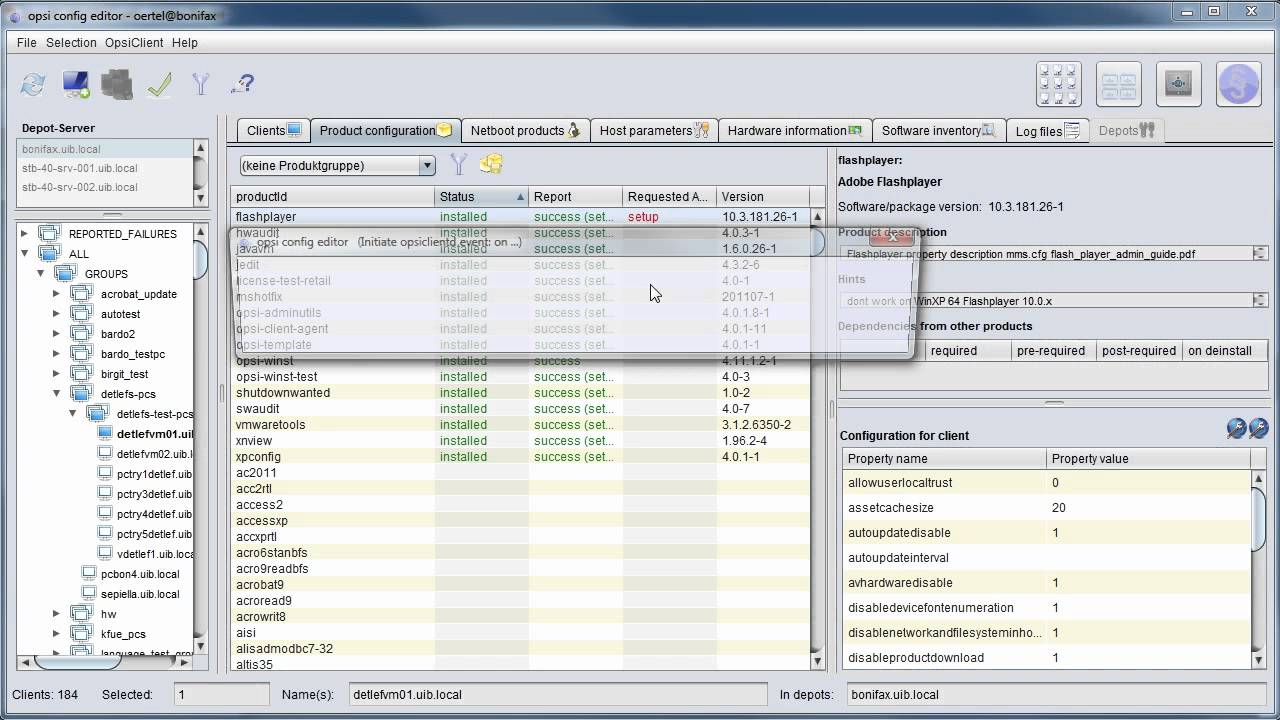Click the right blue pin icon above properties
1280x720 pixels.
click(1258, 429)
